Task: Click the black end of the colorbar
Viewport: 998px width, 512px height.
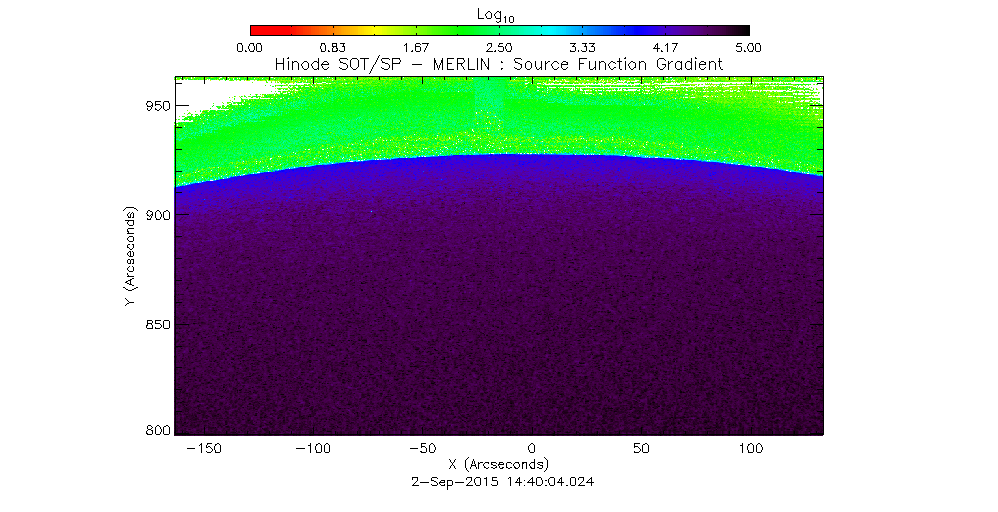Action: pos(740,30)
